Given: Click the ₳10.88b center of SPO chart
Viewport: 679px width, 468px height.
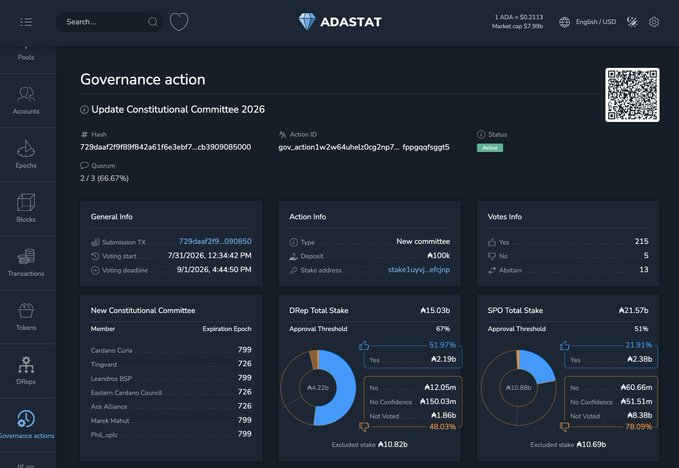Looking at the screenshot, I should pos(518,387).
